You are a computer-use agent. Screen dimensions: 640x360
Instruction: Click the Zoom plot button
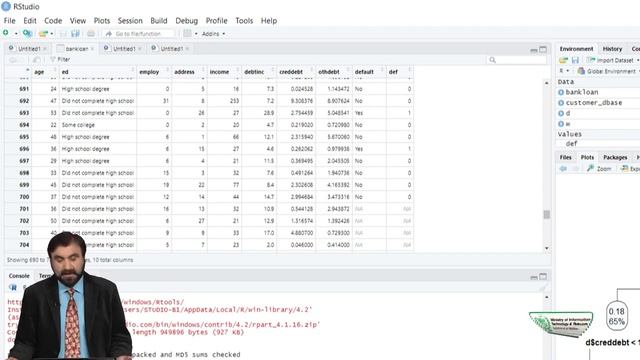pyautogui.click(x=599, y=169)
